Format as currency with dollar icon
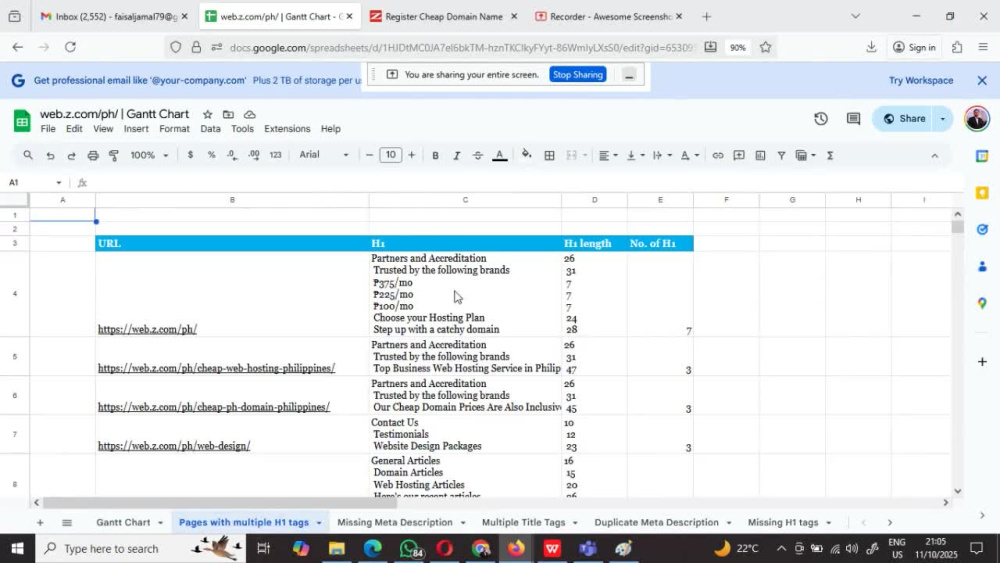This screenshot has height=563, width=1000. [x=190, y=155]
